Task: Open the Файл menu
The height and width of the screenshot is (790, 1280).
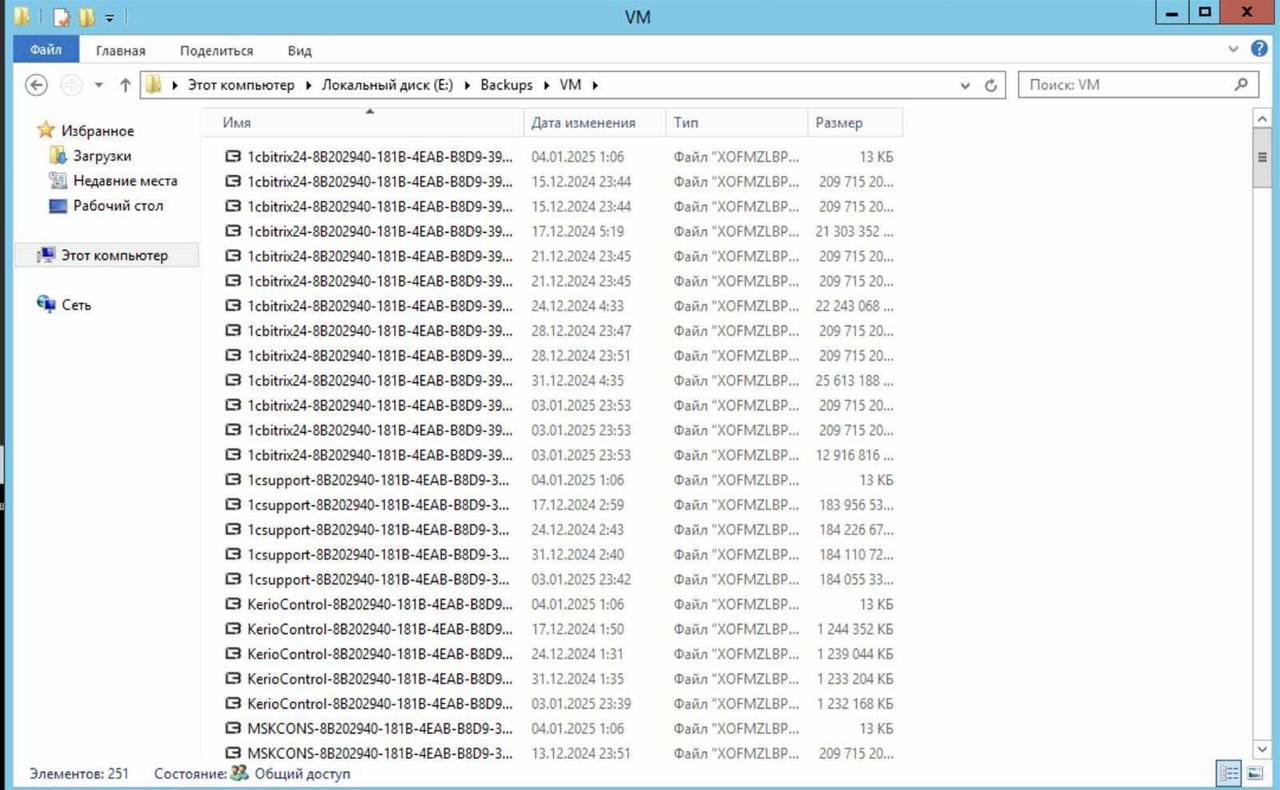Action: click(x=46, y=50)
